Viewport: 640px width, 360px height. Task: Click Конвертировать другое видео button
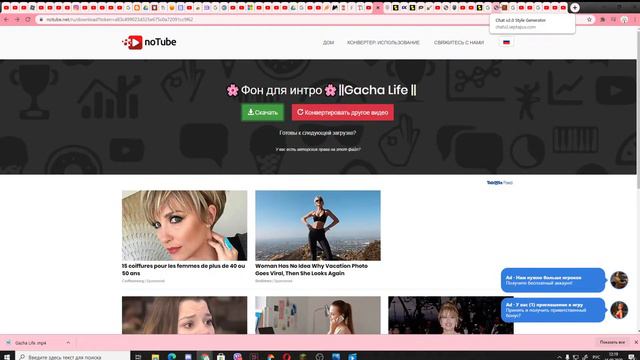click(342, 112)
